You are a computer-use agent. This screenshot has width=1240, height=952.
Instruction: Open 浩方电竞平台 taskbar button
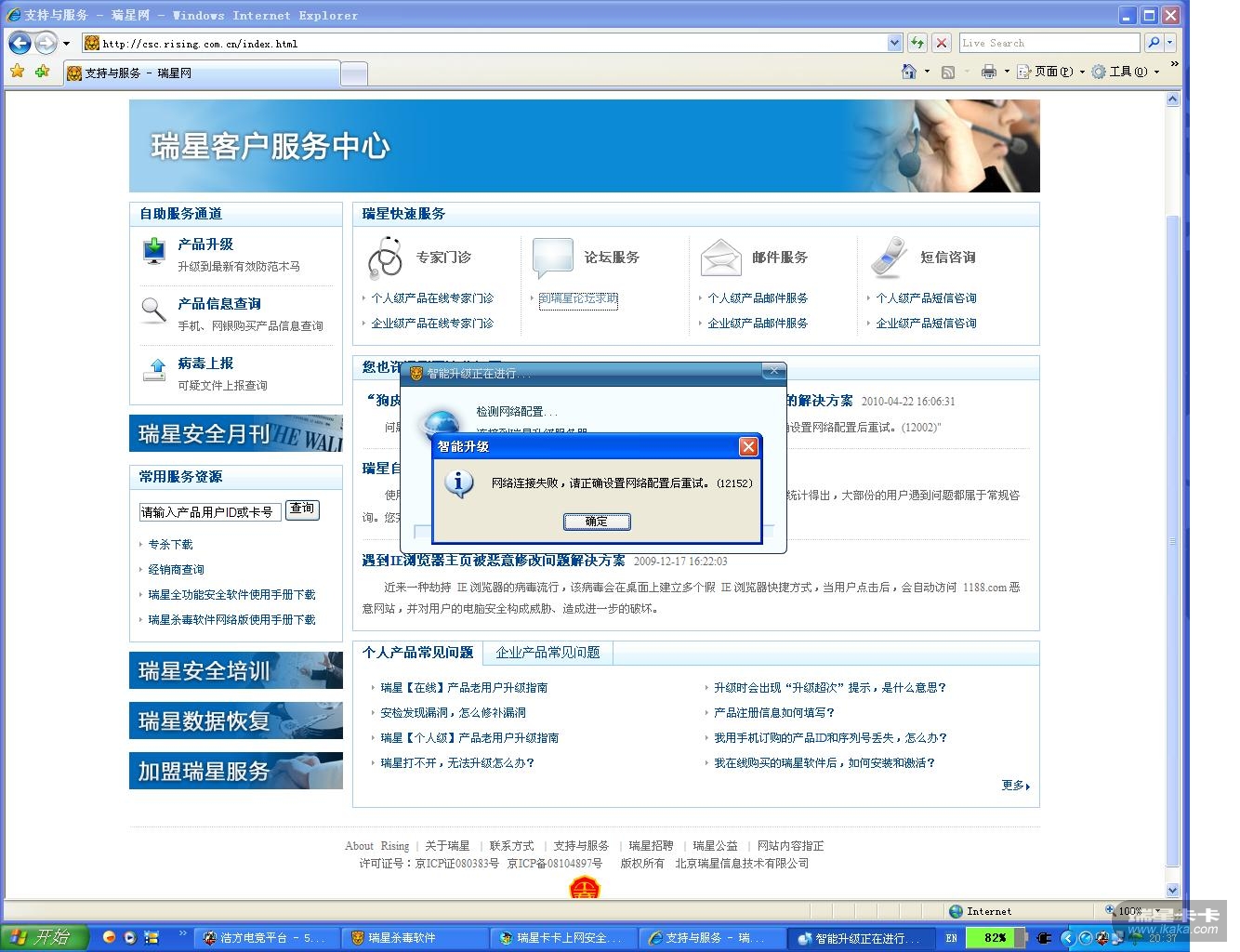(265, 938)
